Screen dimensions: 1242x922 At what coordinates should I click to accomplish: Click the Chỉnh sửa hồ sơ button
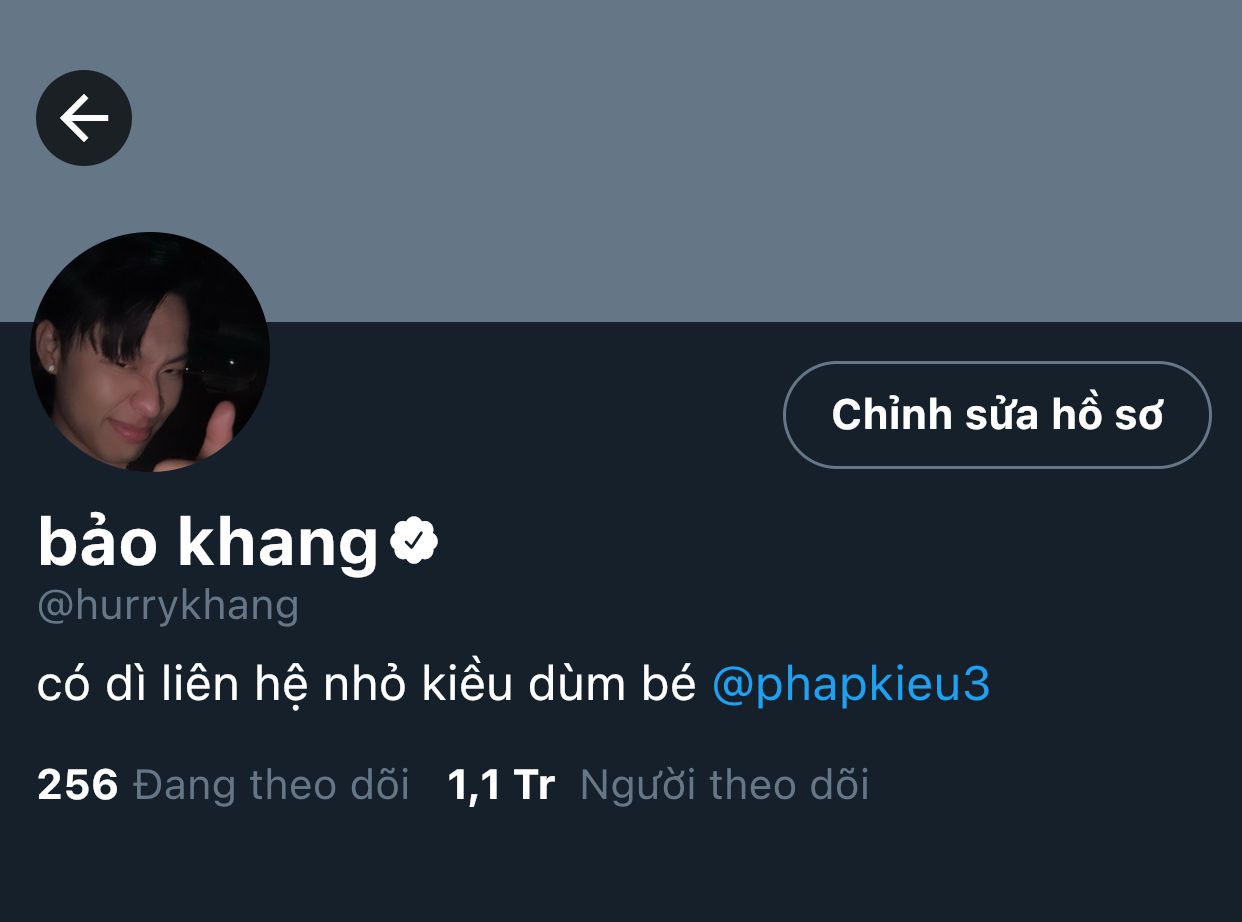point(997,414)
